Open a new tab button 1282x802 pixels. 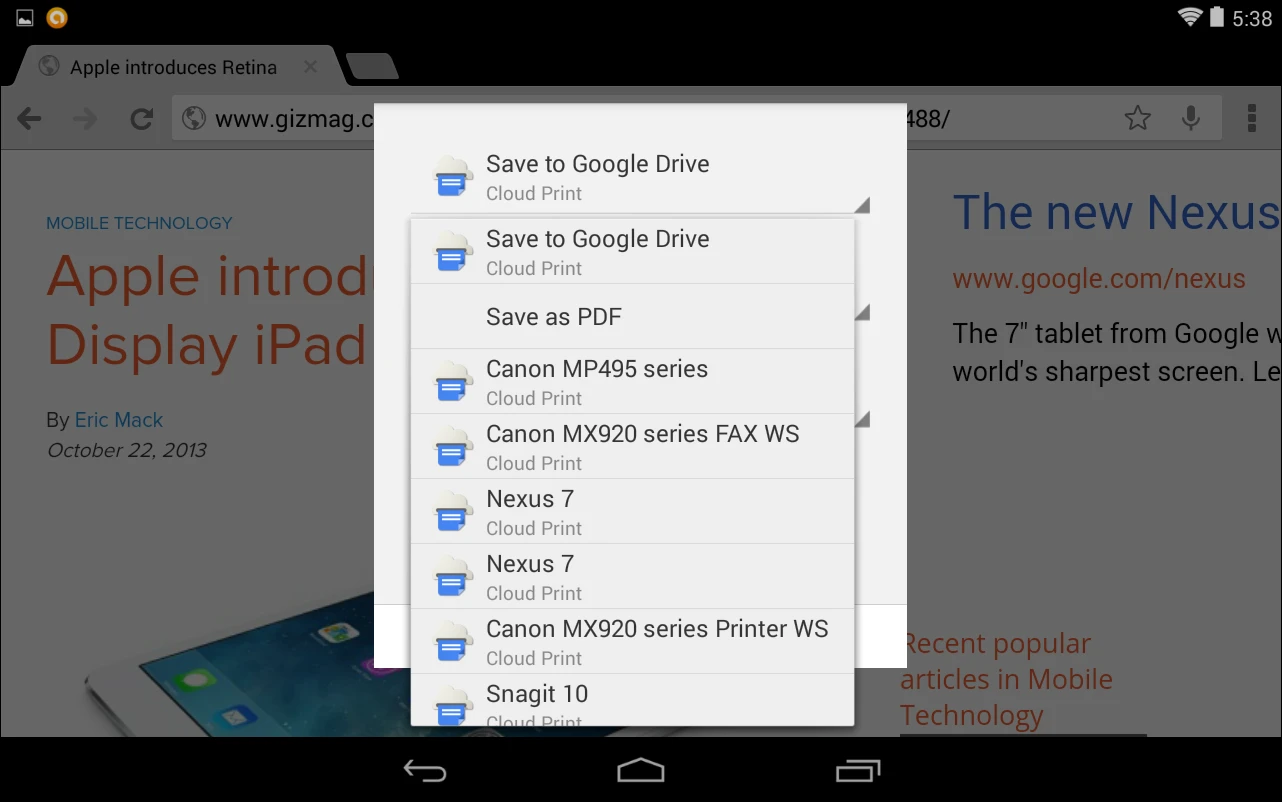point(372,67)
